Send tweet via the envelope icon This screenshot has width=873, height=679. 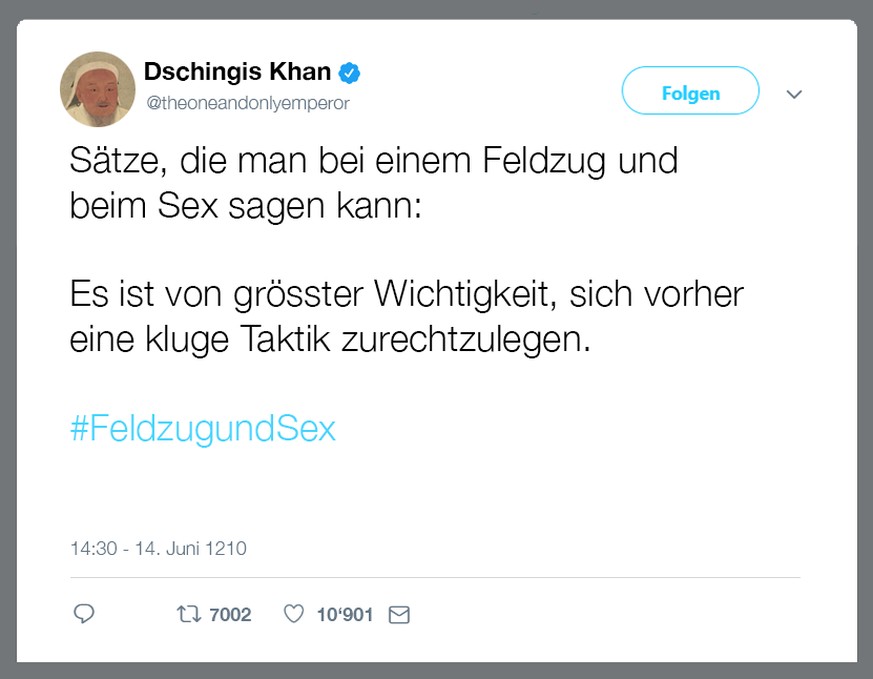[x=399, y=615]
